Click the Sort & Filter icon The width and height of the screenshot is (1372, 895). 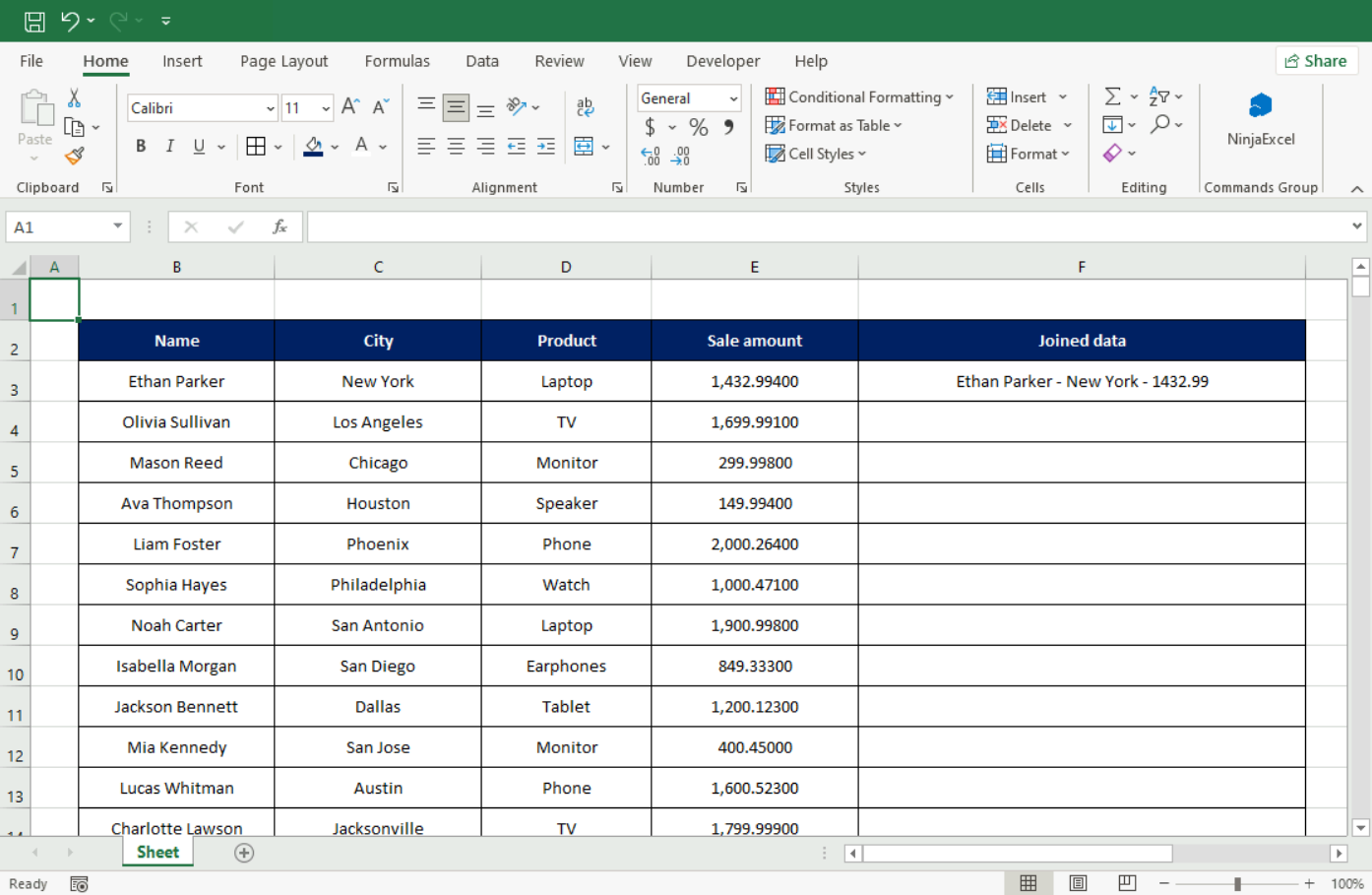(x=1159, y=96)
